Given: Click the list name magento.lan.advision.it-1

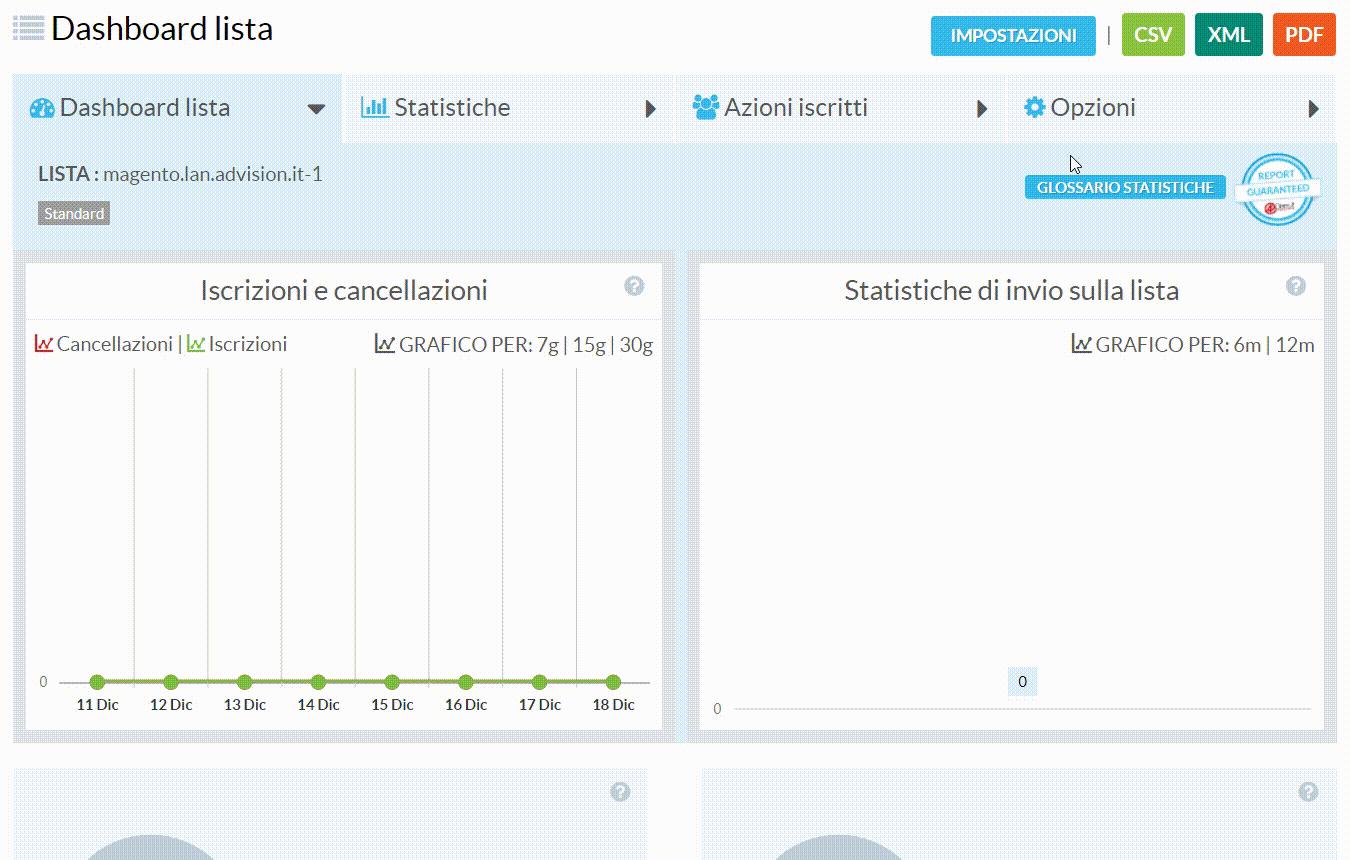Looking at the screenshot, I should [x=212, y=174].
